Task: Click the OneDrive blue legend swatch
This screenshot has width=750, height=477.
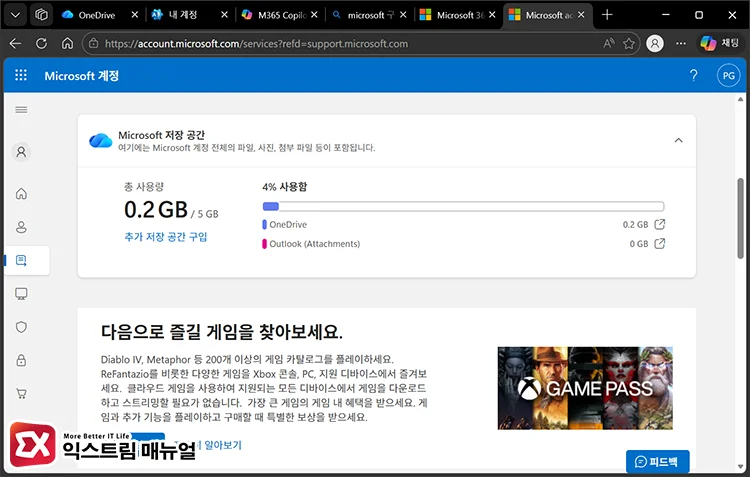Action: click(265, 224)
